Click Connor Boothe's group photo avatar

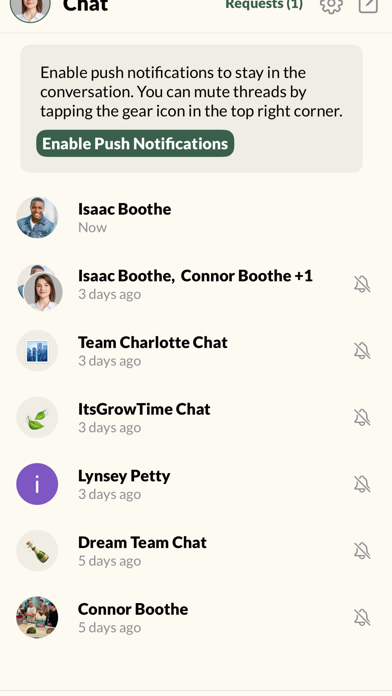[x=37, y=617]
